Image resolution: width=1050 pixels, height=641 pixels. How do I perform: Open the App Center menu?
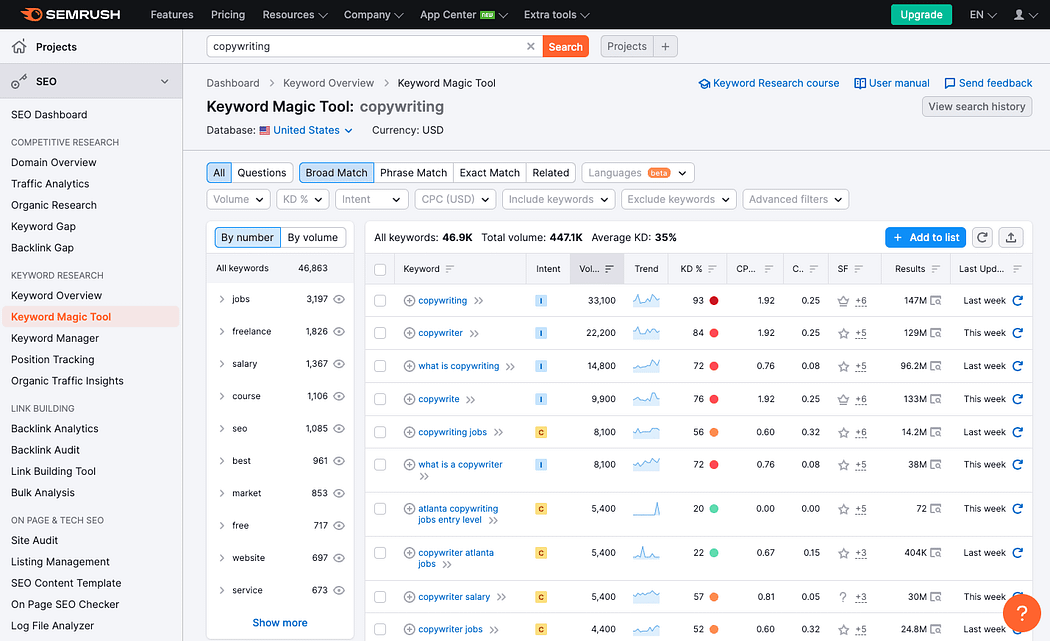(x=463, y=15)
